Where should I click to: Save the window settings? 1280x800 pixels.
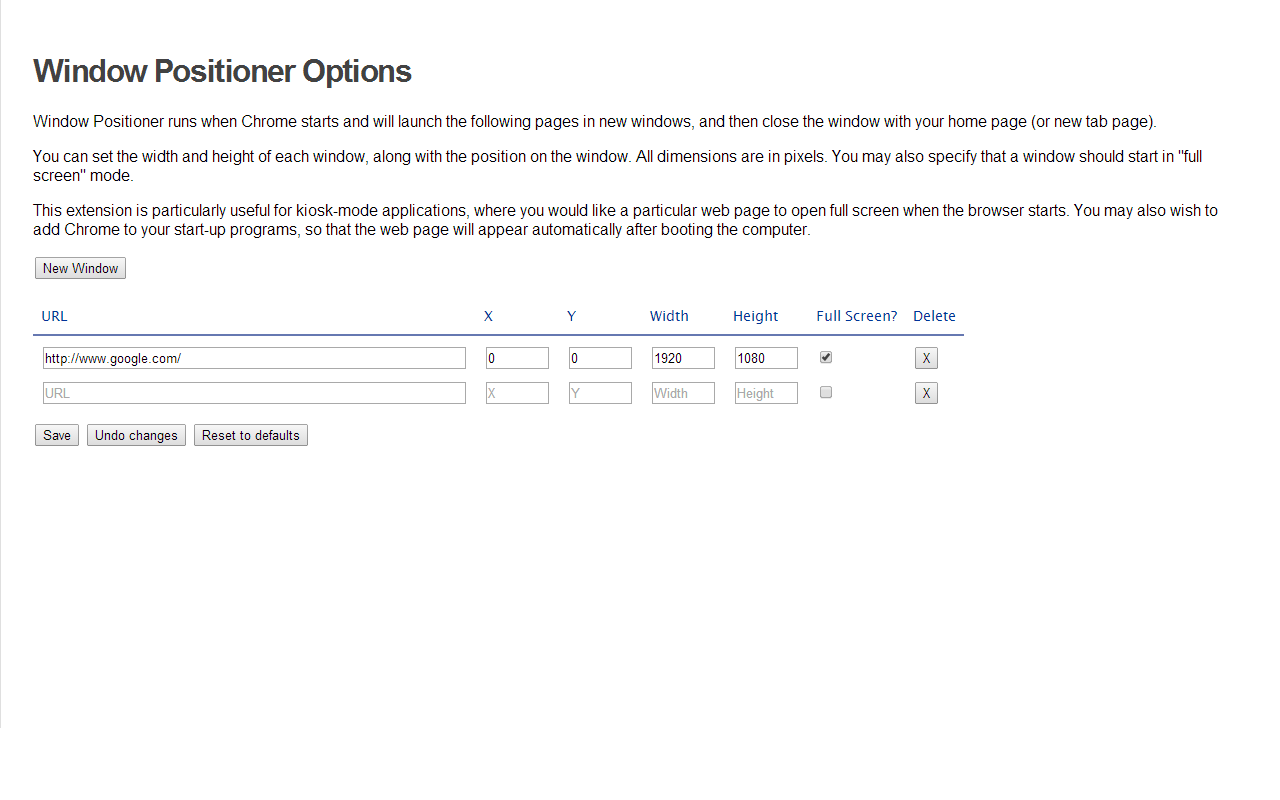[x=57, y=435]
